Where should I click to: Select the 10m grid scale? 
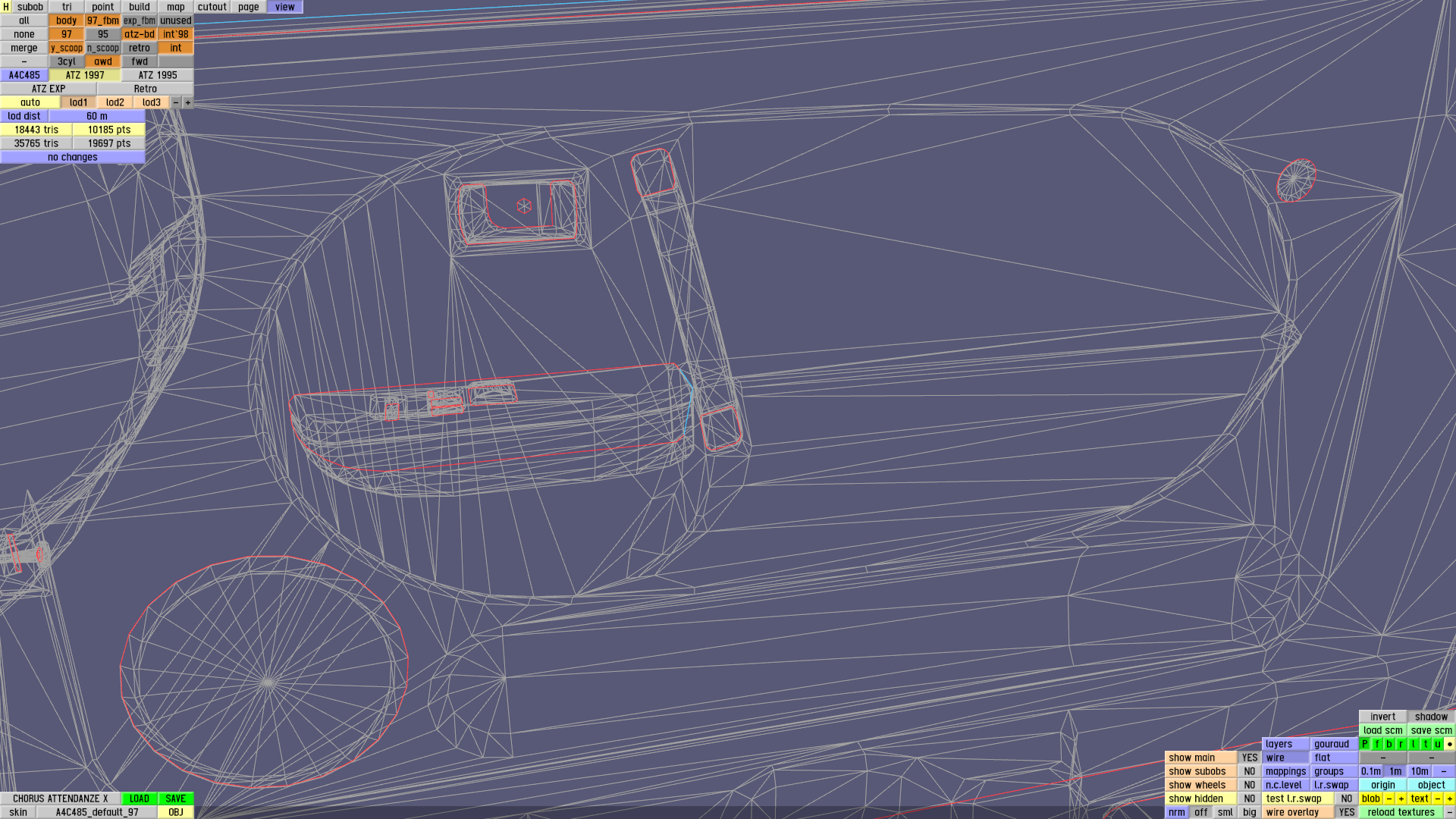click(1420, 771)
